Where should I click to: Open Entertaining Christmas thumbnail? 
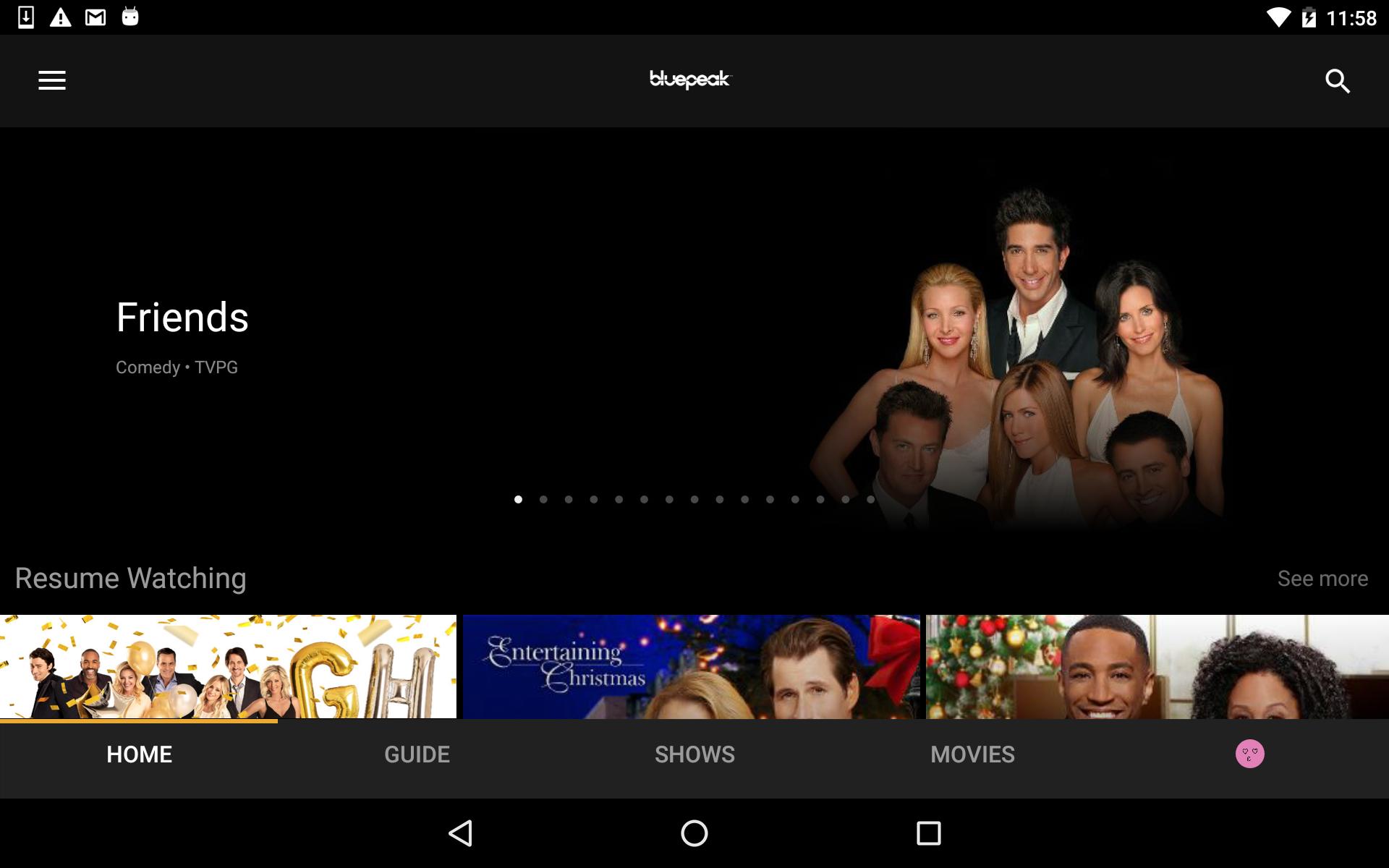691,666
